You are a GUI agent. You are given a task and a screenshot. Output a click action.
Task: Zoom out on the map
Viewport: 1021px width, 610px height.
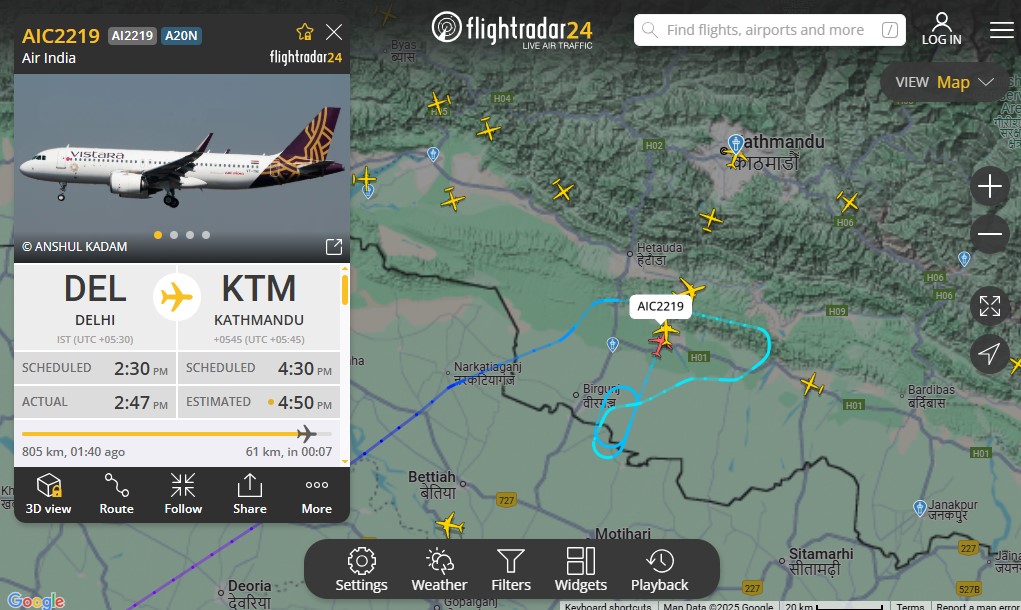[990, 234]
